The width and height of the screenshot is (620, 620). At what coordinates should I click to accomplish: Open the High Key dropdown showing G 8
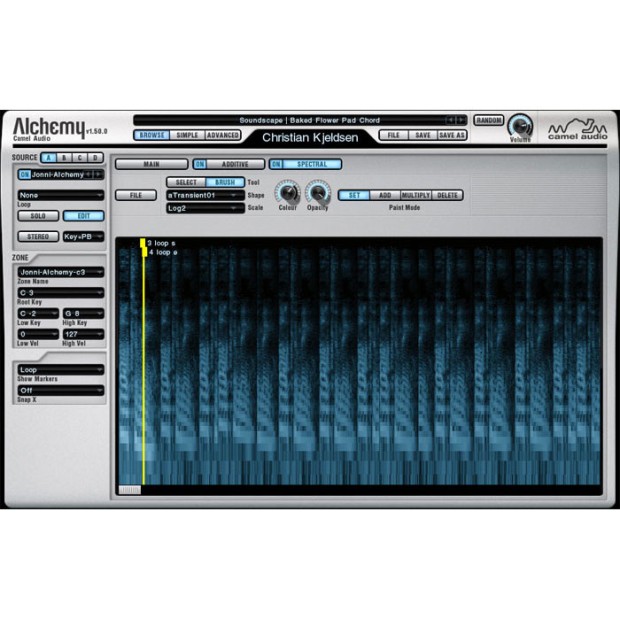coord(83,314)
